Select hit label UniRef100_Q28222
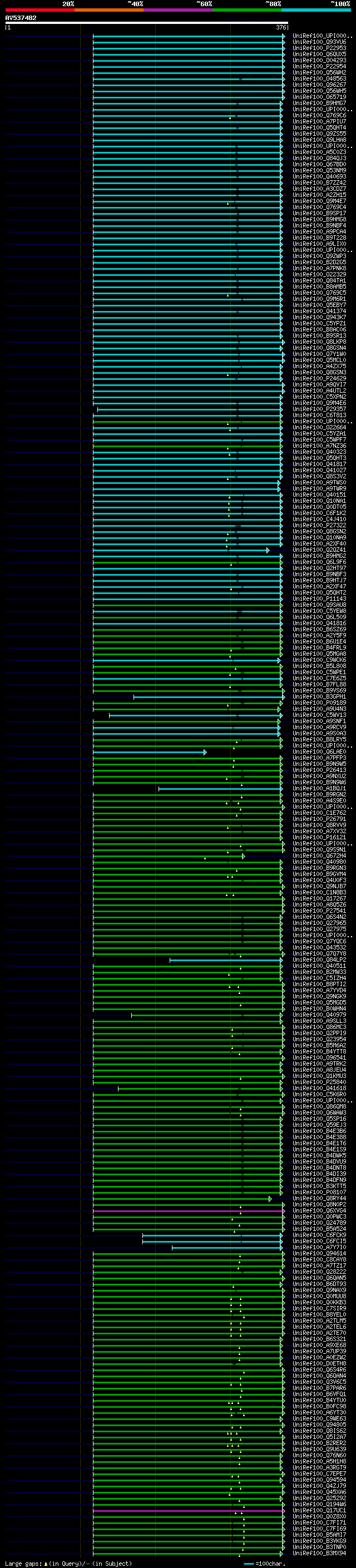The width and height of the screenshot is (356, 1568). click(x=319, y=1272)
